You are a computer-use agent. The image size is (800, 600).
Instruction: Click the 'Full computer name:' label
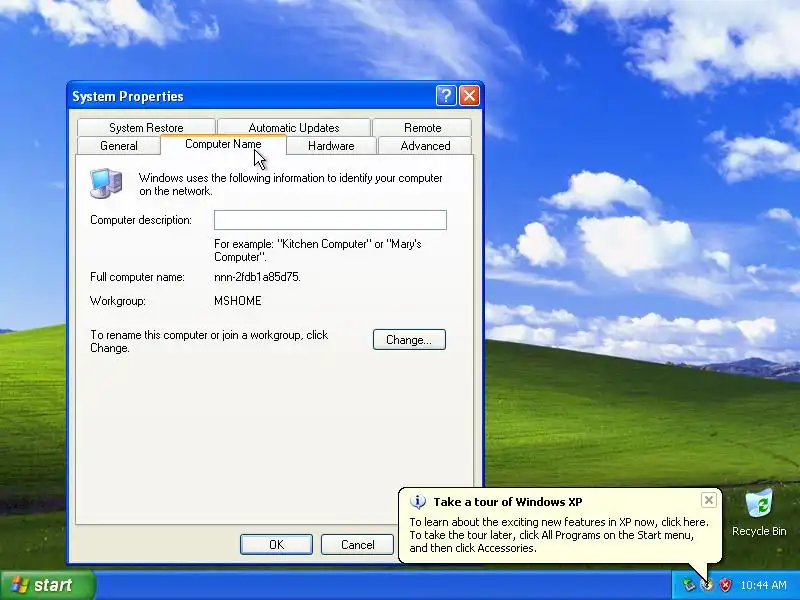click(x=137, y=277)
